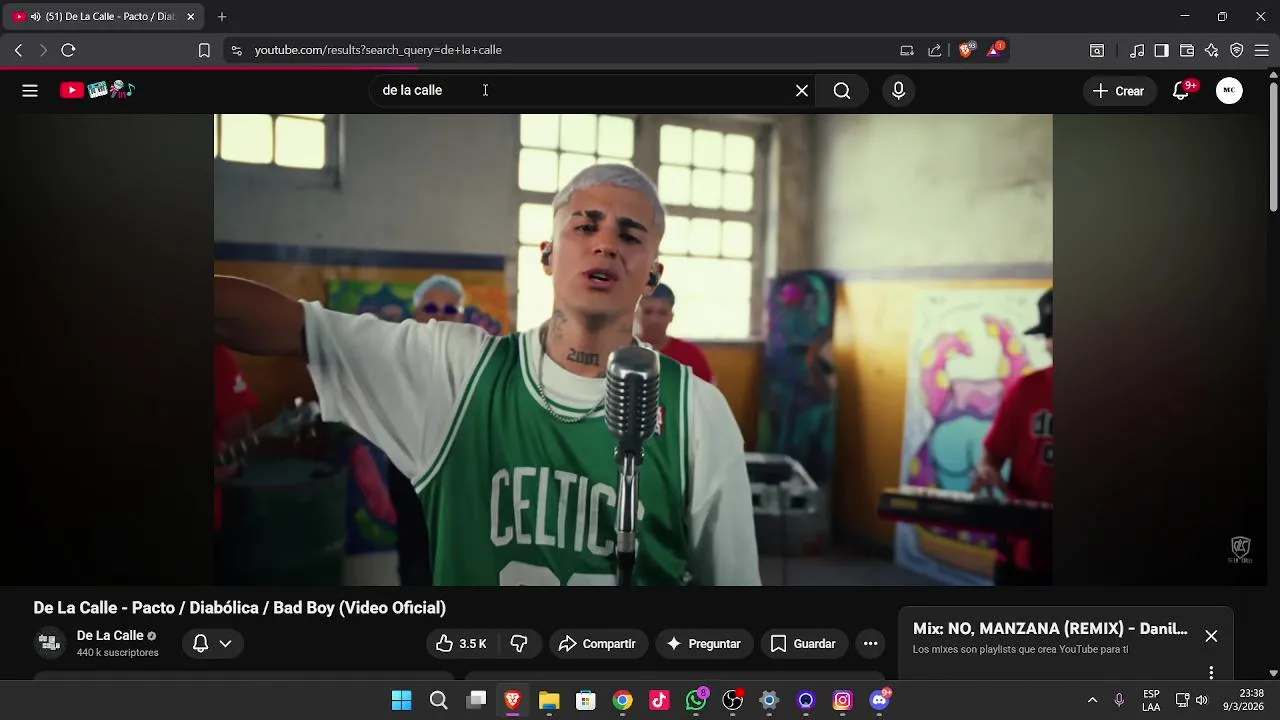Open Brave VPN shield icon
The height and width of the screenshot is (720, 1280).
tap(1237, 50)
